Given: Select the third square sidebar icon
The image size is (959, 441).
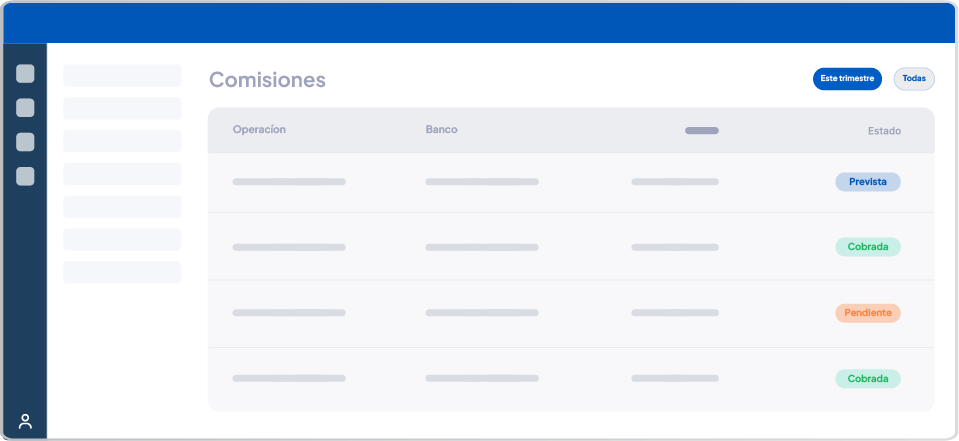Looking at the screenshot, I should tap(25, 142).
